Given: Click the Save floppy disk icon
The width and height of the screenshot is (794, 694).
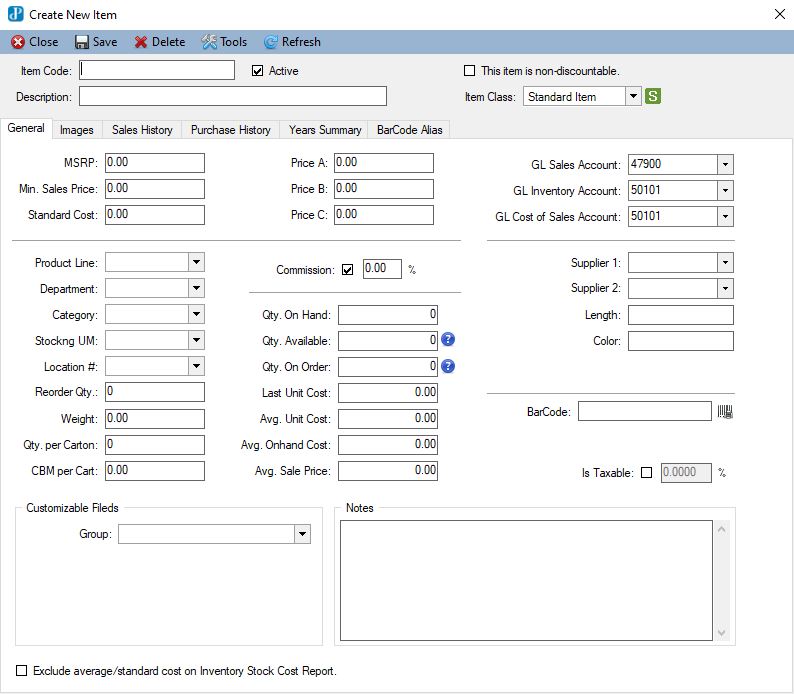Looking at the screenshot, I should pyautogui.click(x=82, y=42).
